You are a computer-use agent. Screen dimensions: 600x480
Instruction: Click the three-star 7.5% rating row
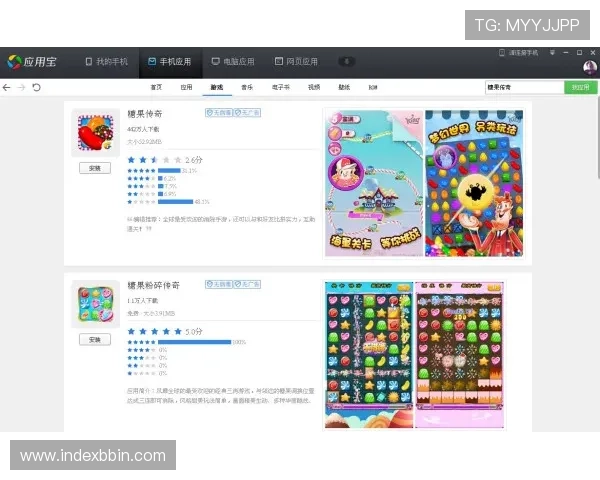point(152,186)
